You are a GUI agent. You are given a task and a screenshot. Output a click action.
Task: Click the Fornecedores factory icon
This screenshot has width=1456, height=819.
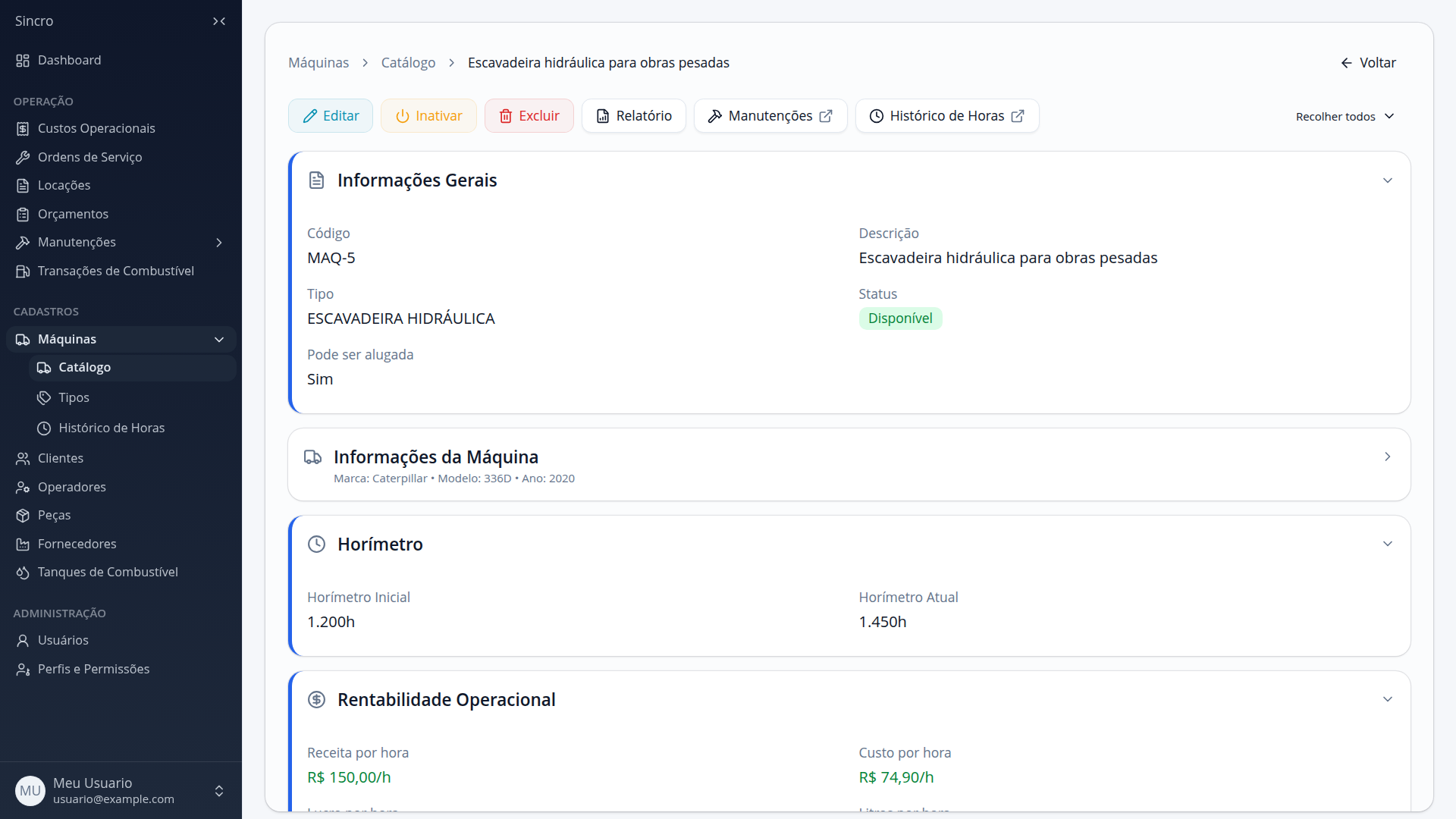pos(23,544)
